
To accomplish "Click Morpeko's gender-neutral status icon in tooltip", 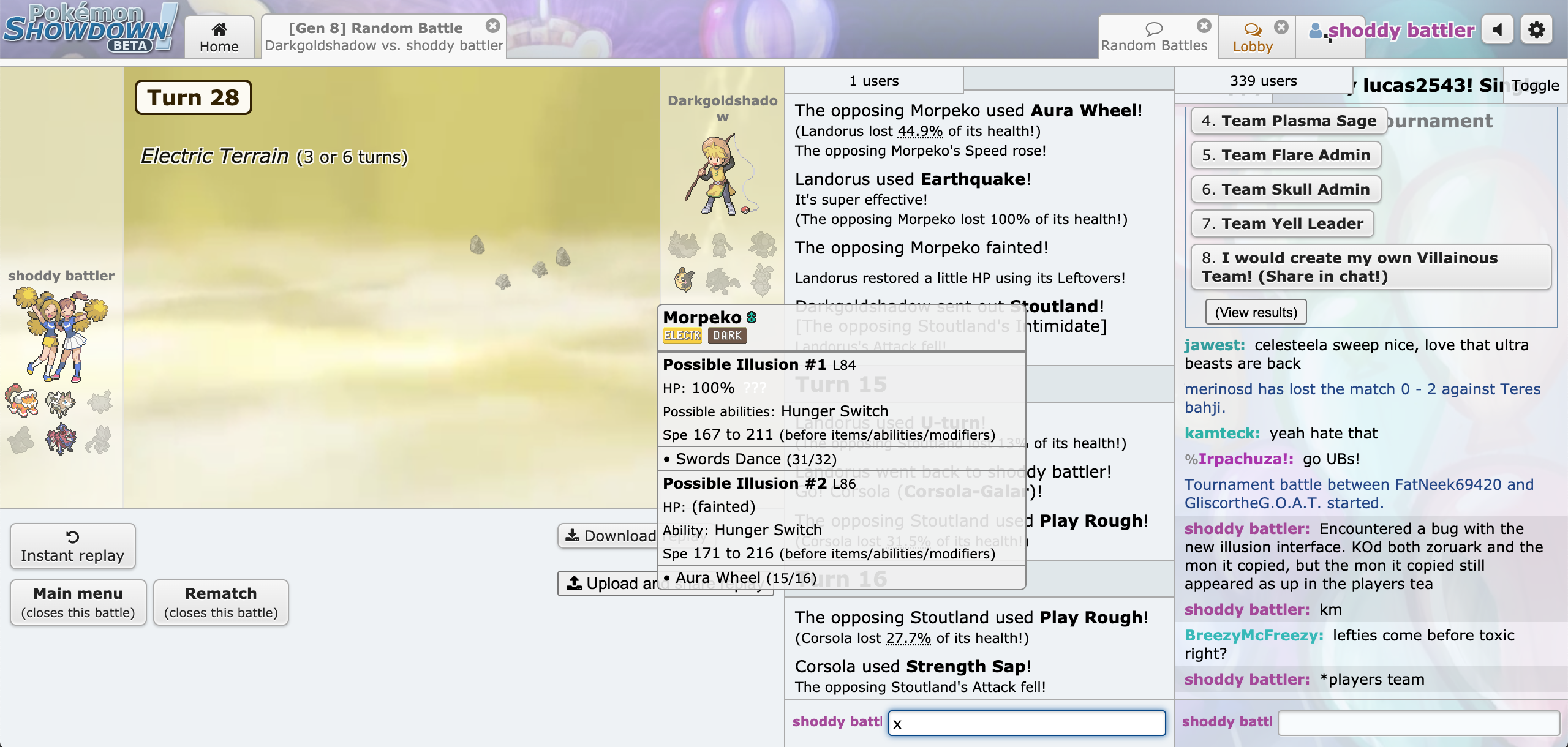I will point(752,317).
